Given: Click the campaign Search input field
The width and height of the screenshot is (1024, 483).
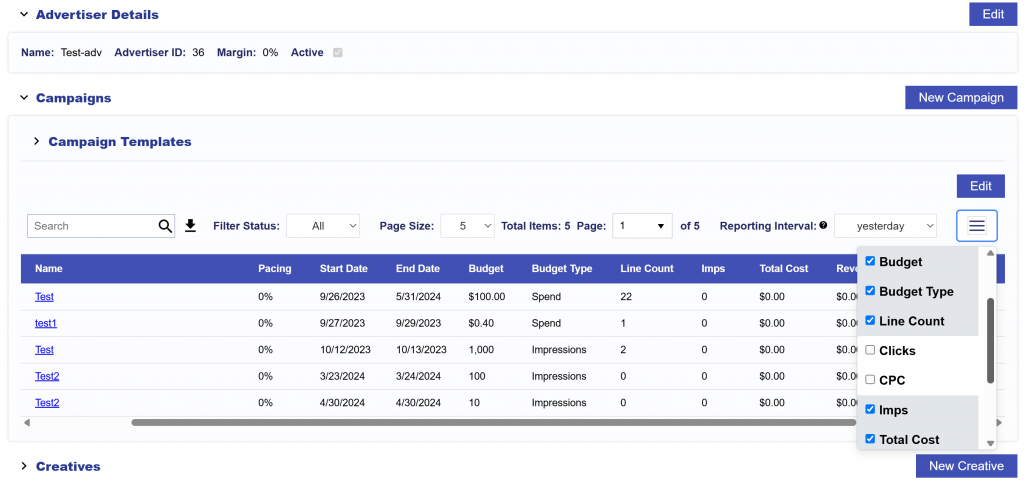Looking at the screenshot, I should tap(92, 226).
